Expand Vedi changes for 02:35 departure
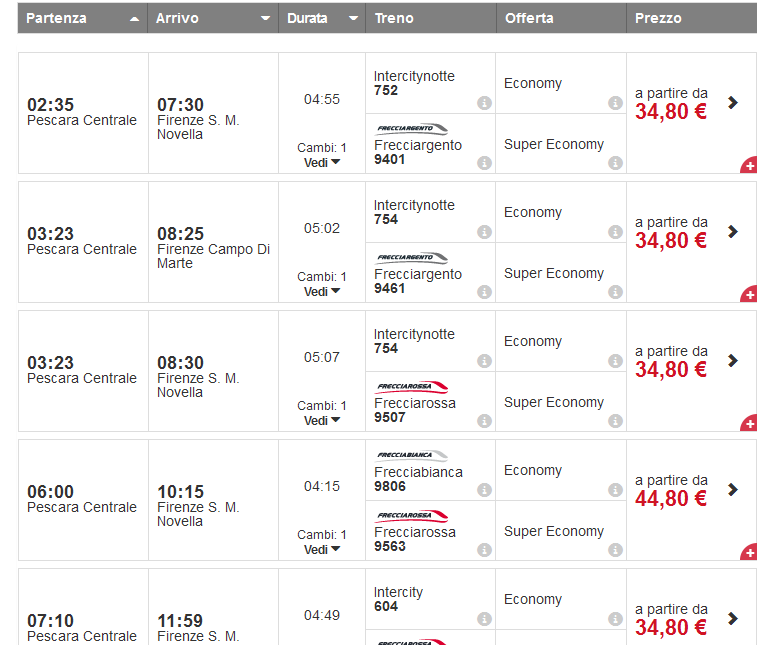This screenshot has height=645, width=757. tap(322, 162)
